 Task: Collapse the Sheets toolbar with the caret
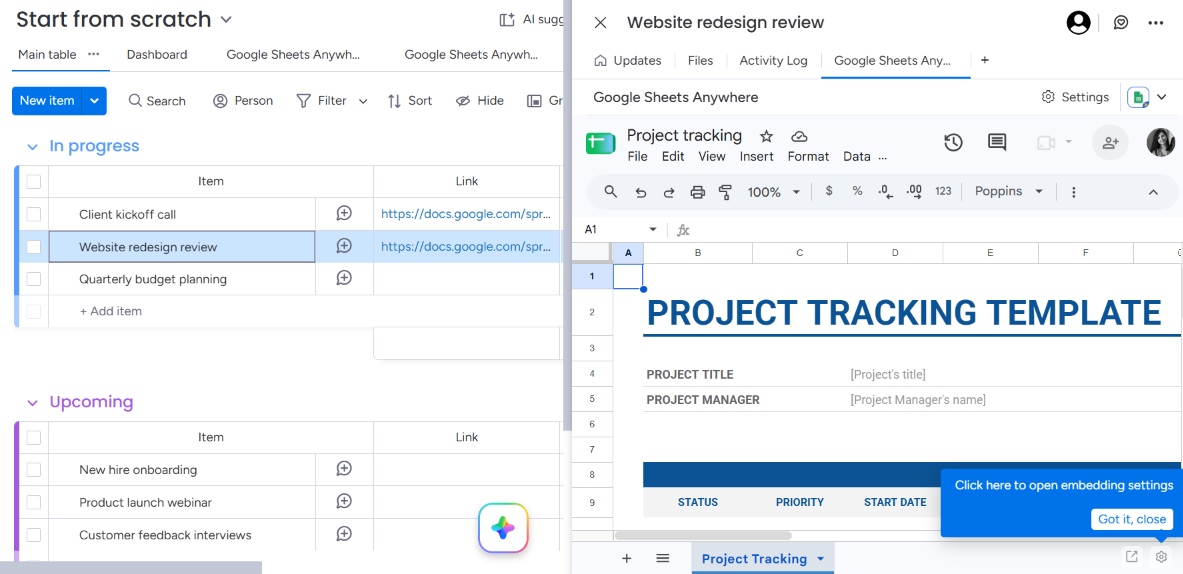1153,192
